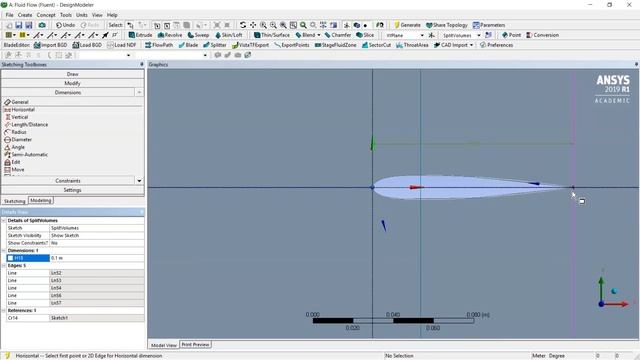Click the Rotate view icon

pyautogui.click(x=243, y=25)
